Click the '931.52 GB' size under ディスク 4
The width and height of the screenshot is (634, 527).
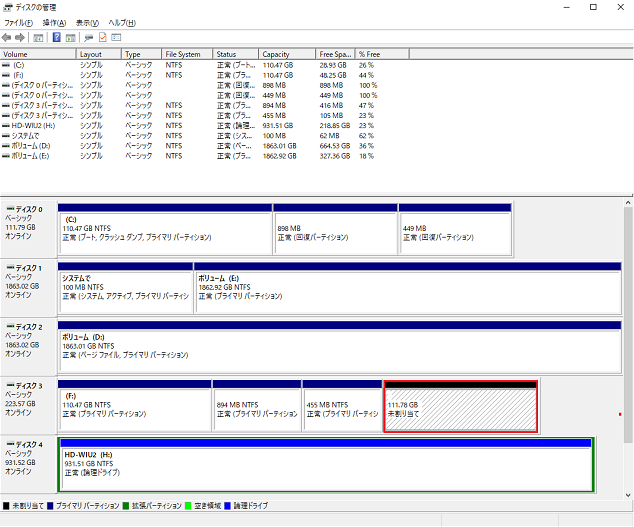pyautogui.click(x=20, y=462)
